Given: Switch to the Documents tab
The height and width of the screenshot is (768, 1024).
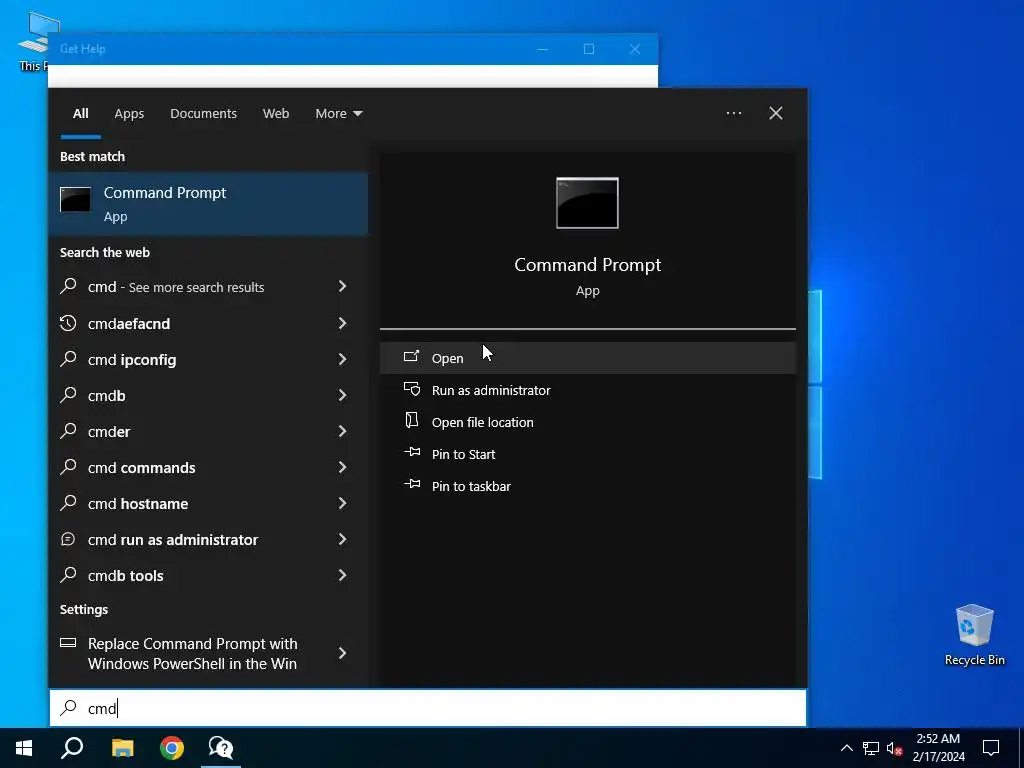Looking at the screenshot, I should pyautogui.click(x=203, y=114).
